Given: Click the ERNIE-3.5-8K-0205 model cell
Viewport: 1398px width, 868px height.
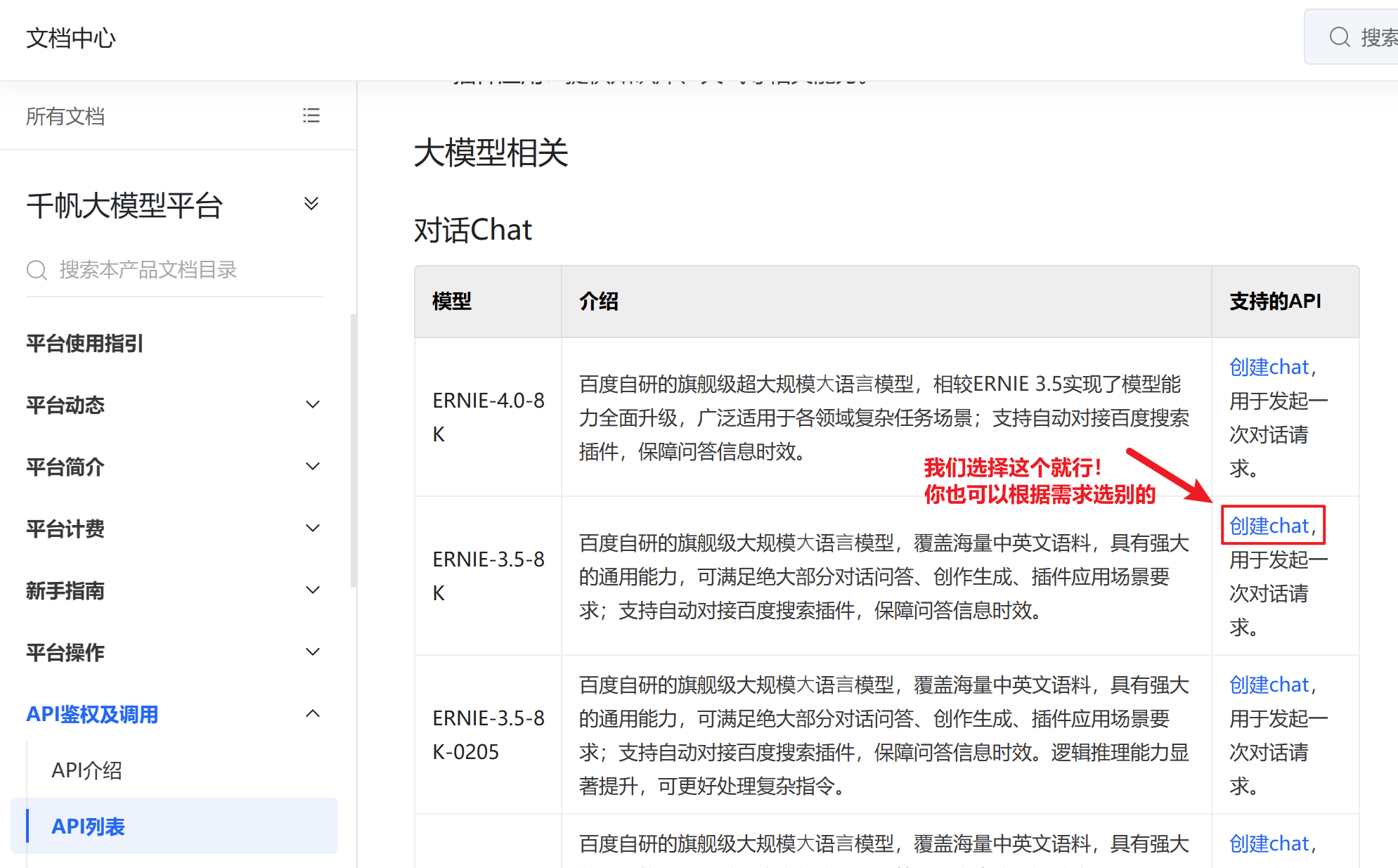Looking at the screenshot, I should (488, 735).
